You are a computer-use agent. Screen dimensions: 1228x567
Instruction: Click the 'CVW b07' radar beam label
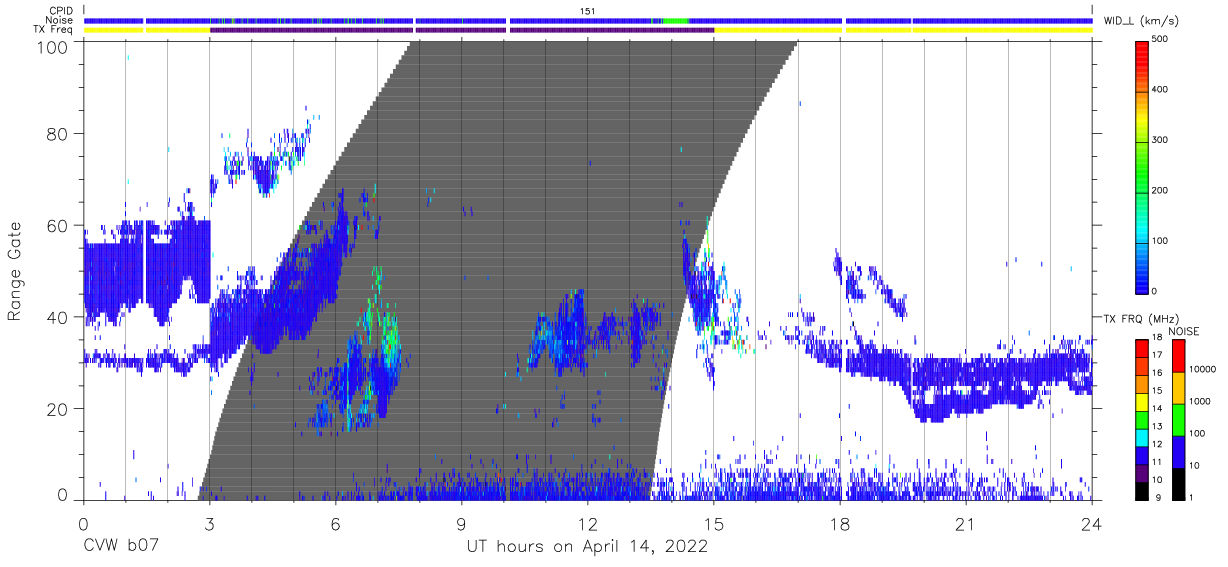[x=120, y=547]
